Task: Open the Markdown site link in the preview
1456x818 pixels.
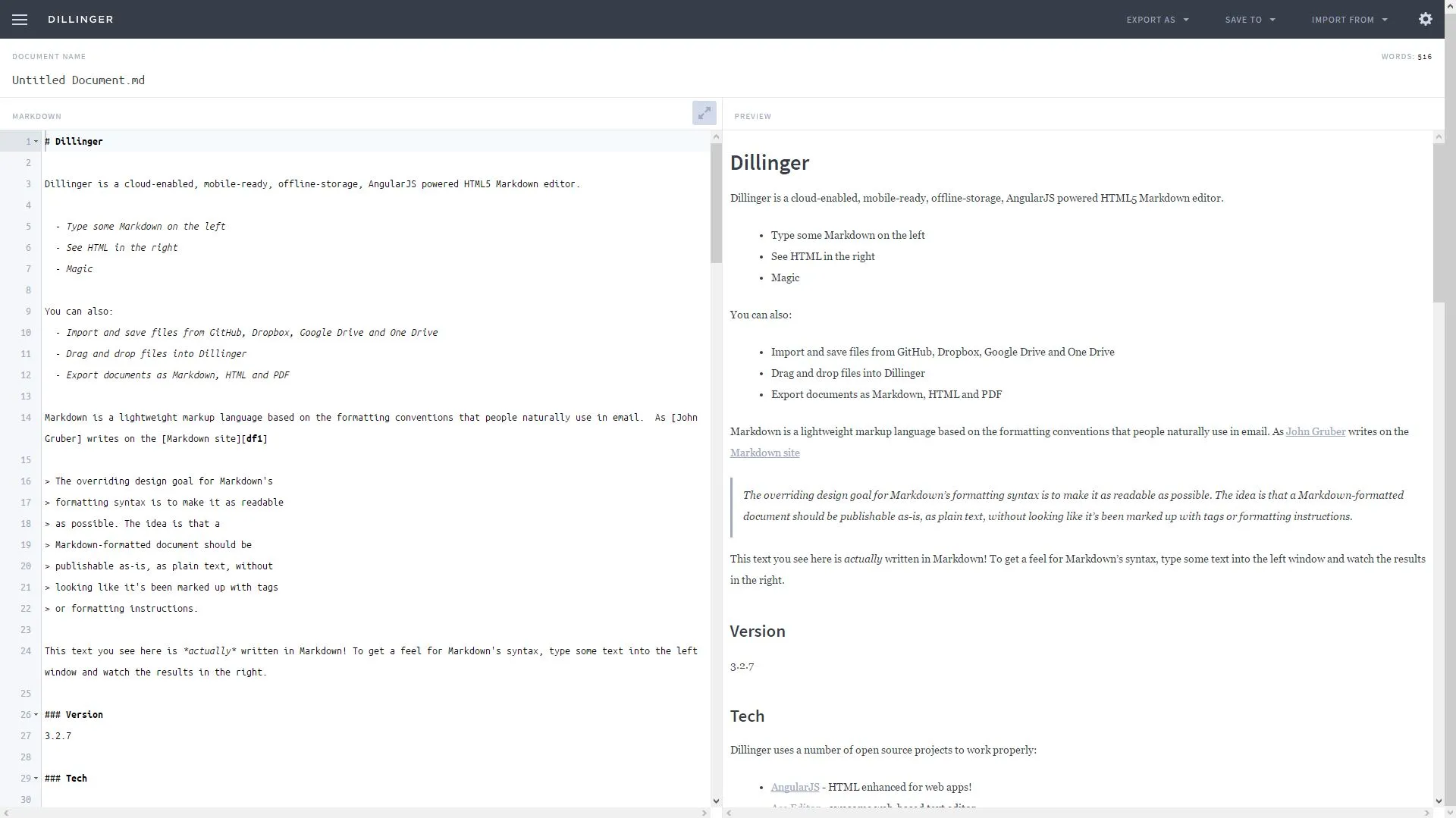Action: pyautogui.click(x=764, y=453)
